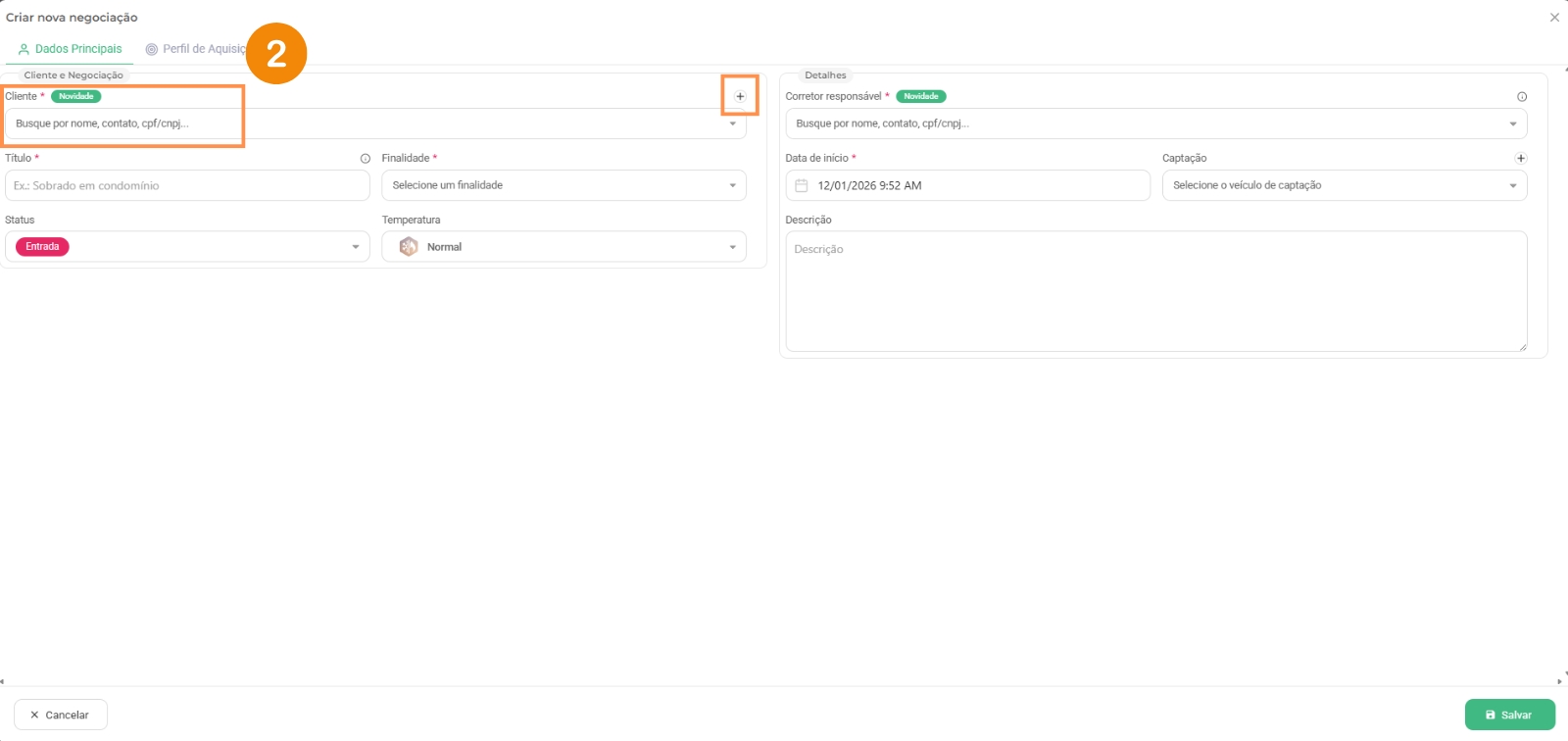The width and height of the screenshot is (1568, 741).
Task: Close the Criar nova negociação dialog
Action: pos(1554,18)
